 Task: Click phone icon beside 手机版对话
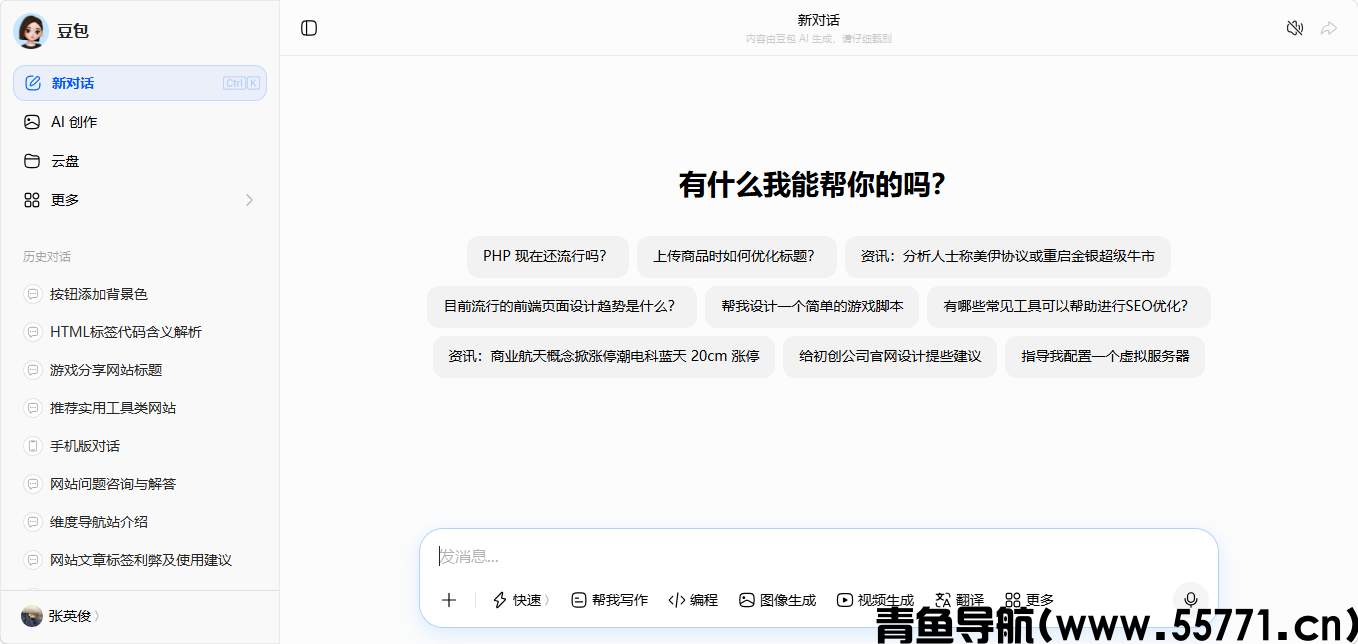point(32,446)
